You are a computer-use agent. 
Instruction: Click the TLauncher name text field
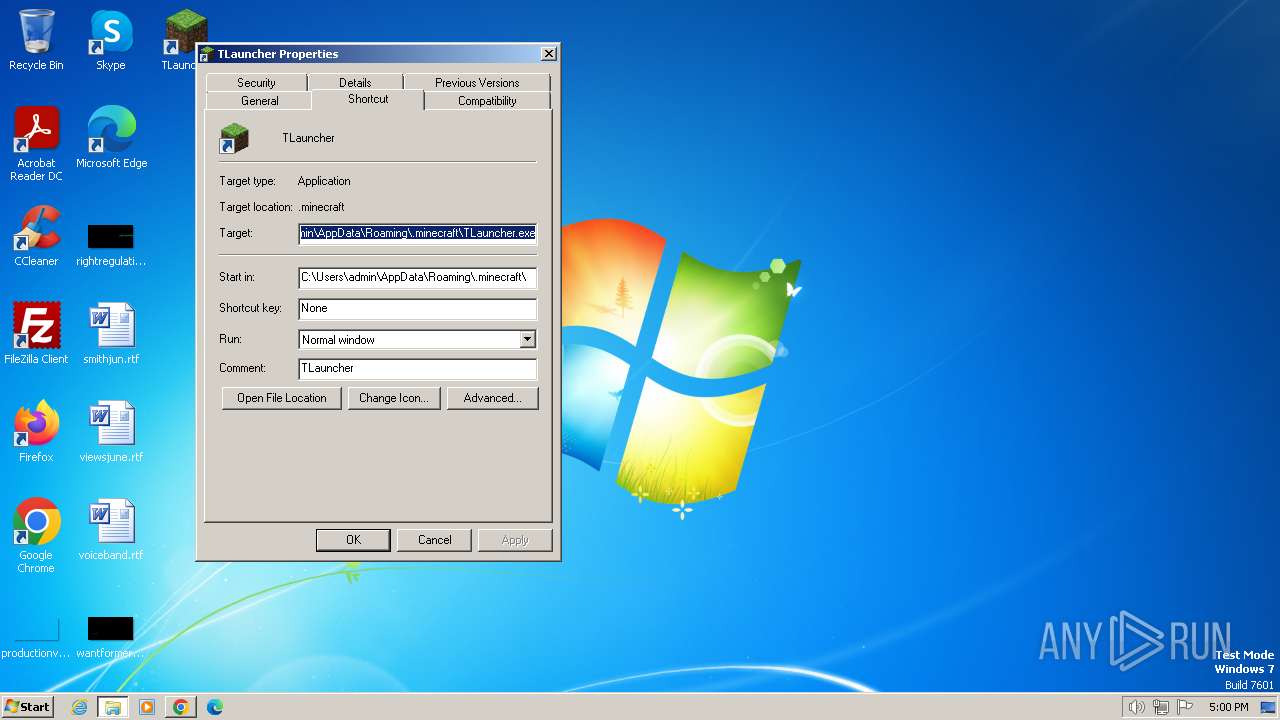click(308, 138)
